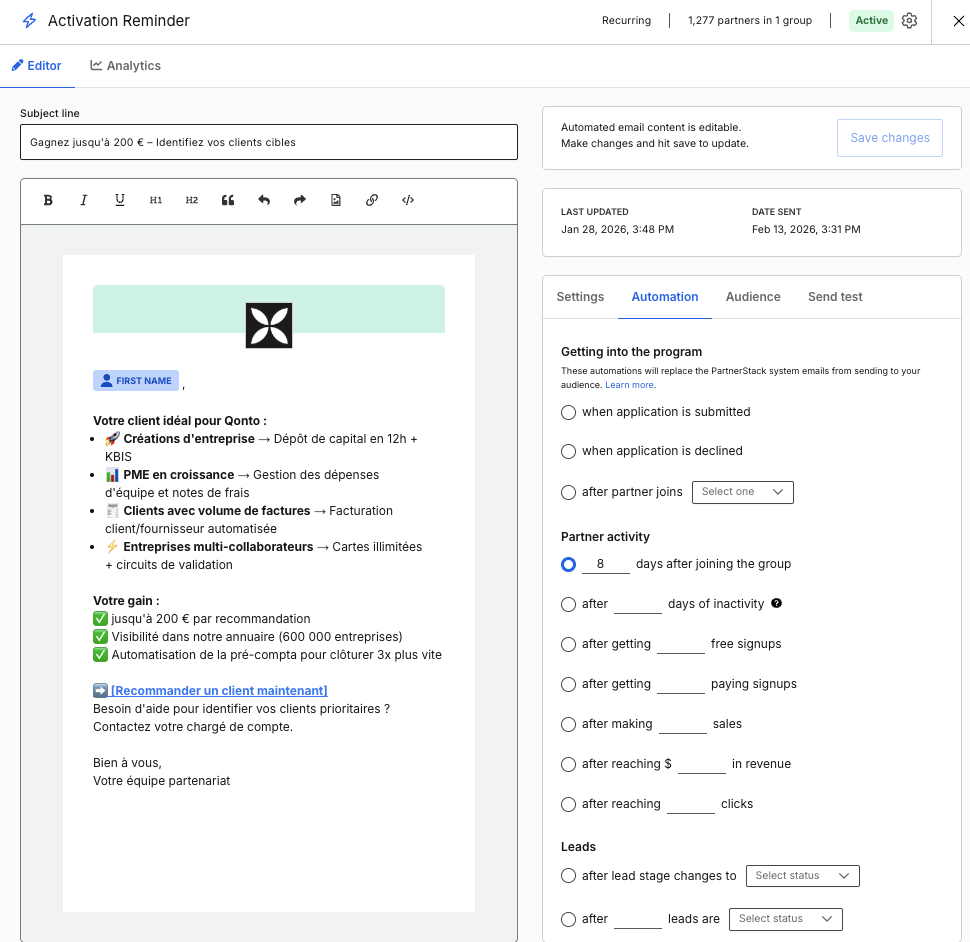This screenshot has width=970, height=942.
Task: Open the 'Learn more' link
Action: [x=629, y=385]
